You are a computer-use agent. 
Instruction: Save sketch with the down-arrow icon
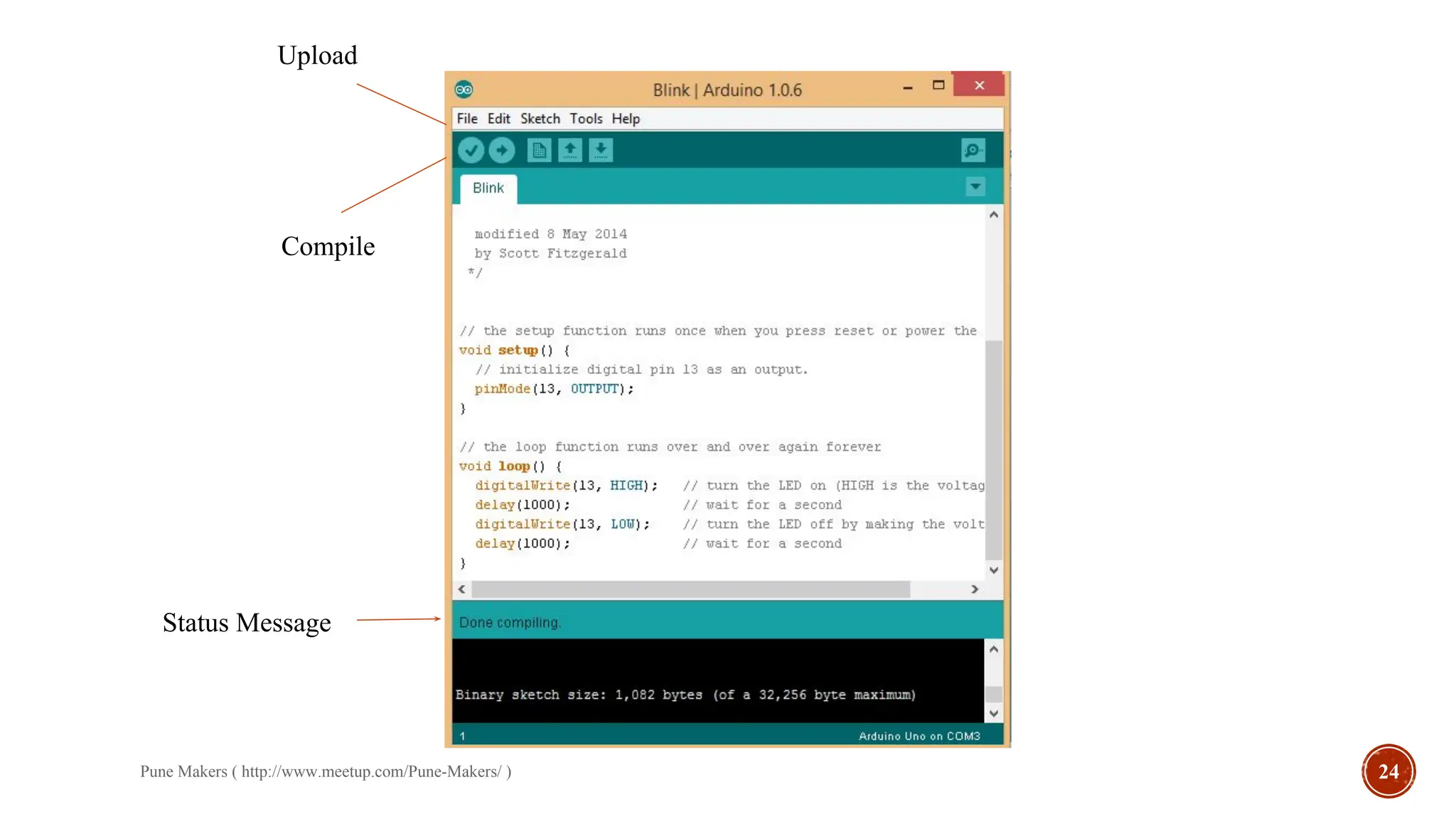601,150
